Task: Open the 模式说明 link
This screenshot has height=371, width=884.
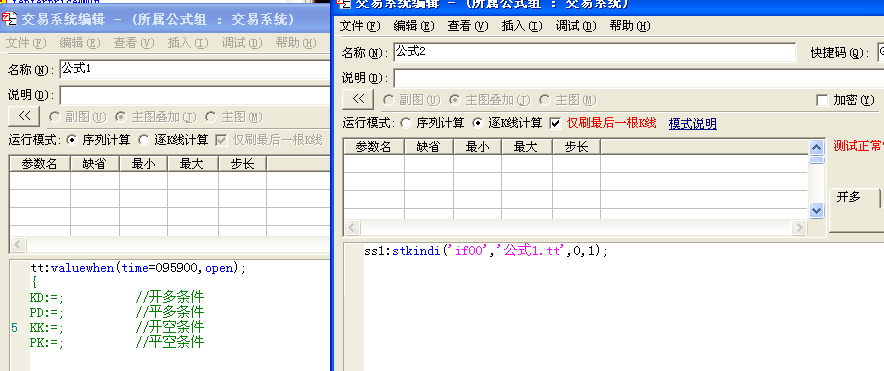Action: coord(693,123)
